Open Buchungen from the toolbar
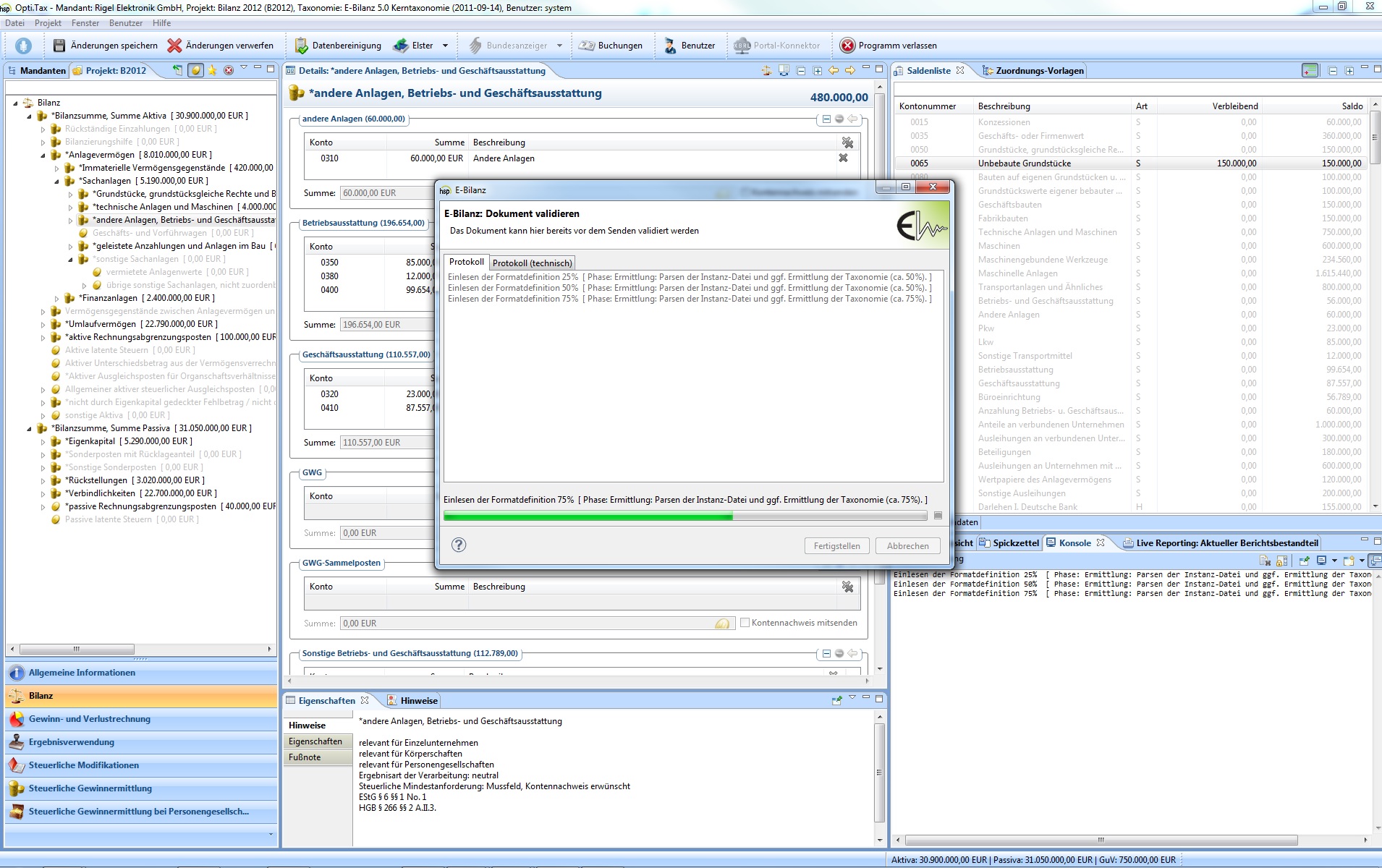This screenshot has width=1382, height=868. (x=611, y=46)
